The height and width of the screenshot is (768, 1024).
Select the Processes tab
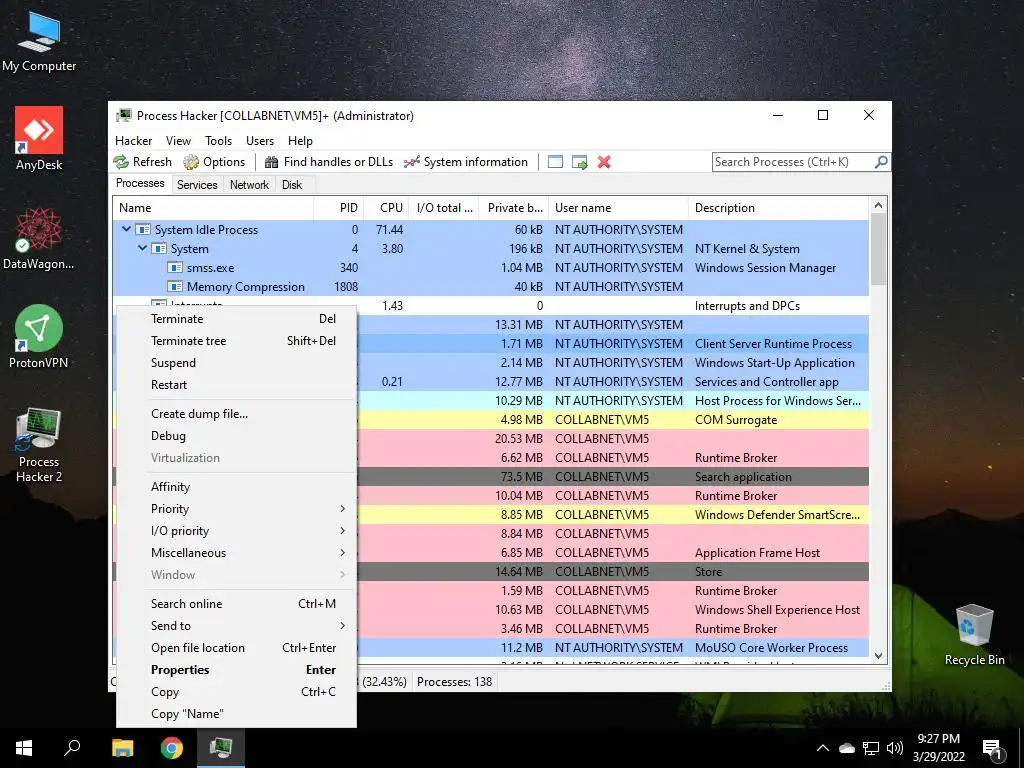pyautogui.click(x=140, y=184)
